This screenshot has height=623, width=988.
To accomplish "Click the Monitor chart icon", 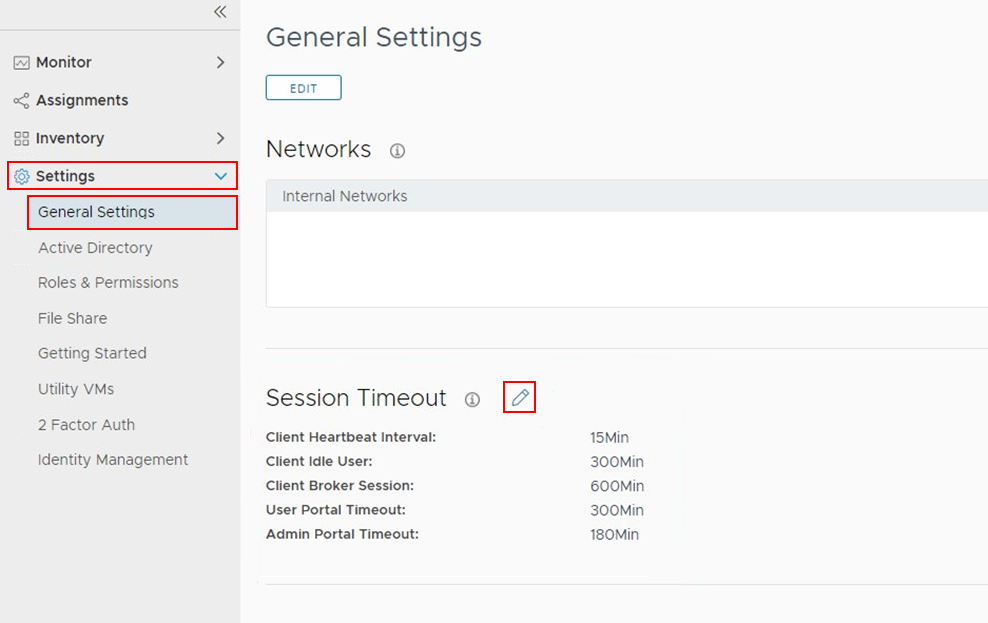I will 21,63.
